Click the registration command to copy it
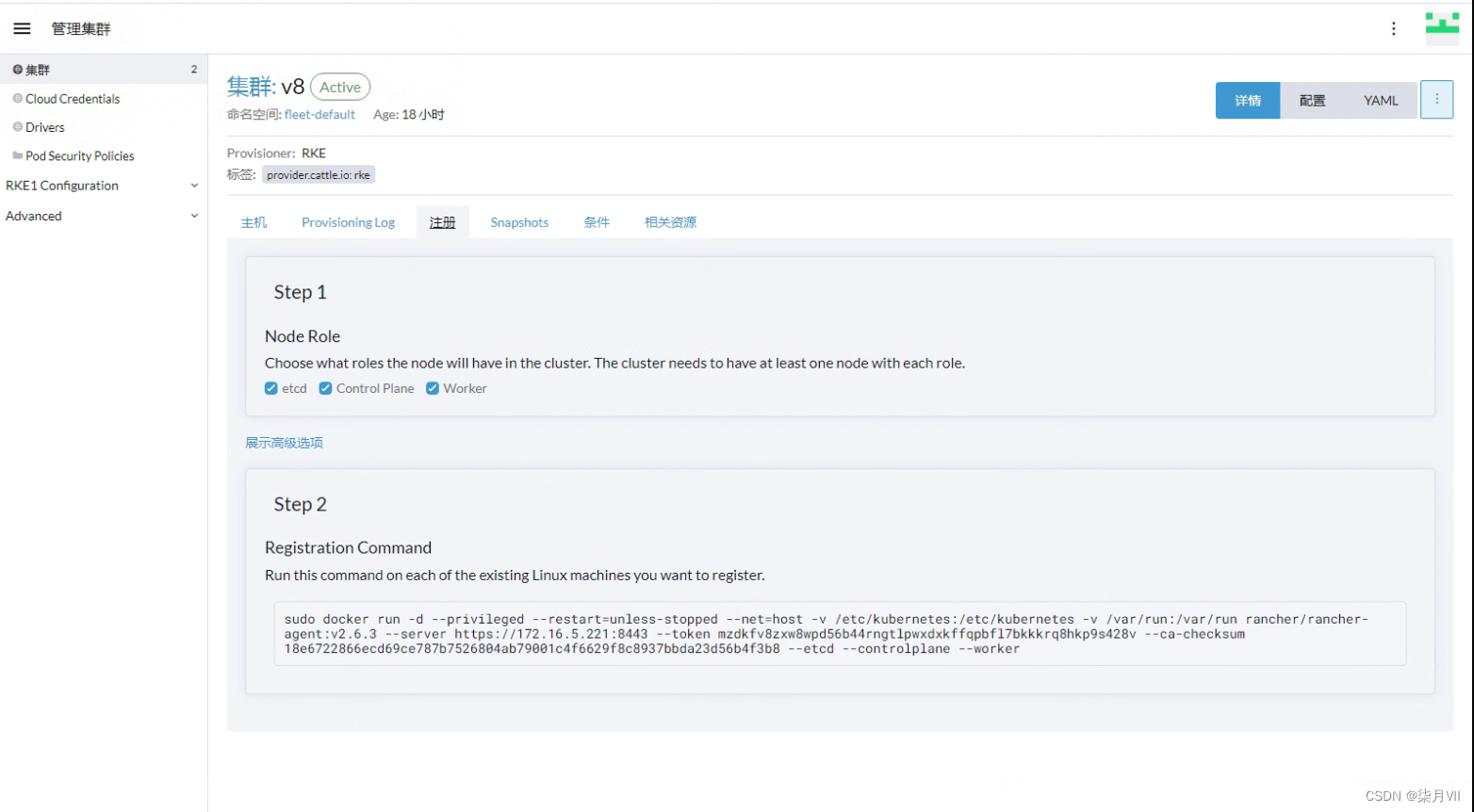This screenshot has width=1474, height=812. pyautogui.click(x=840, y=634)
